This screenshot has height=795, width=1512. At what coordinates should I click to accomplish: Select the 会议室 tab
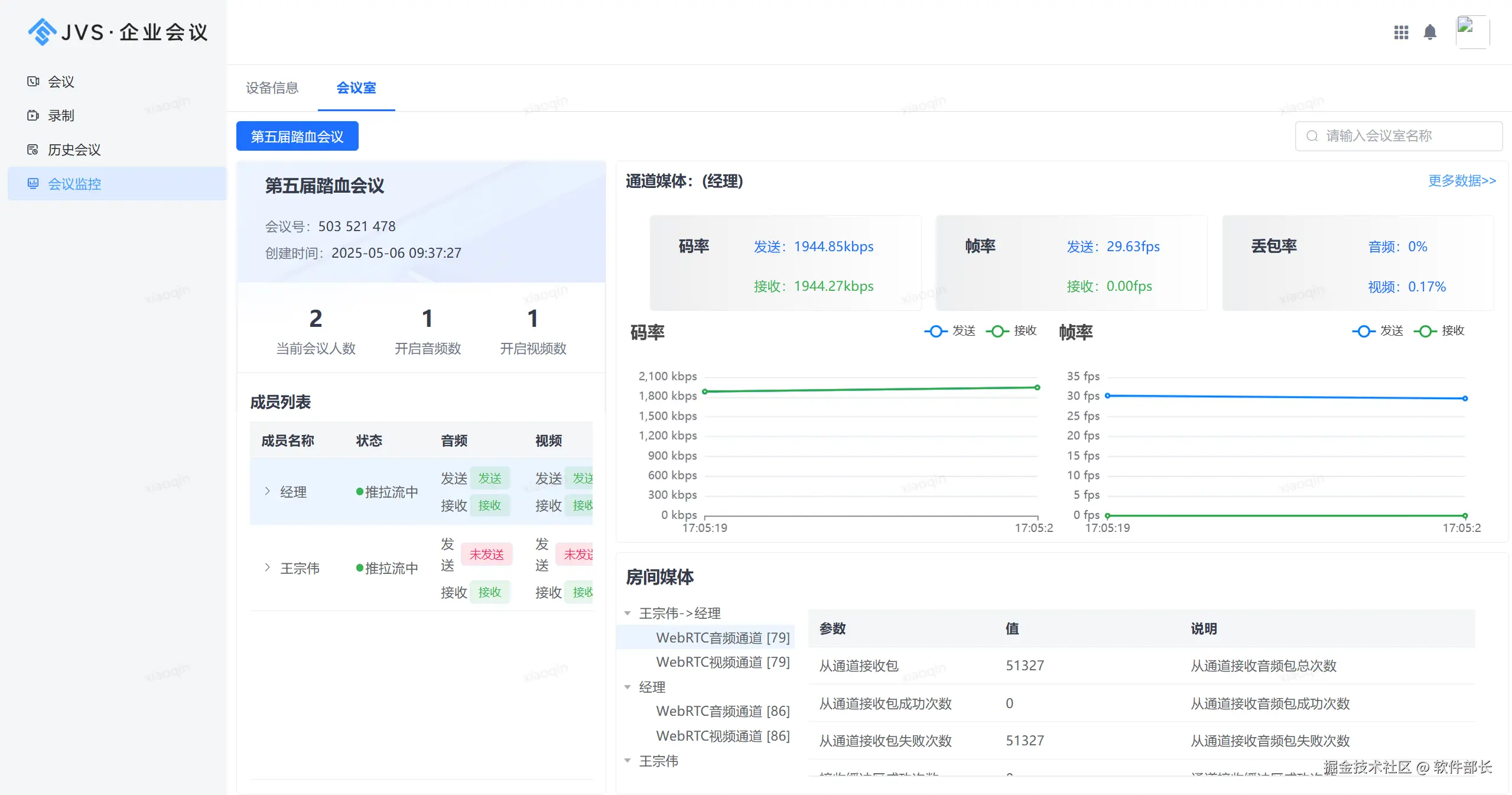pyautogui.click(x=356, y=88)
